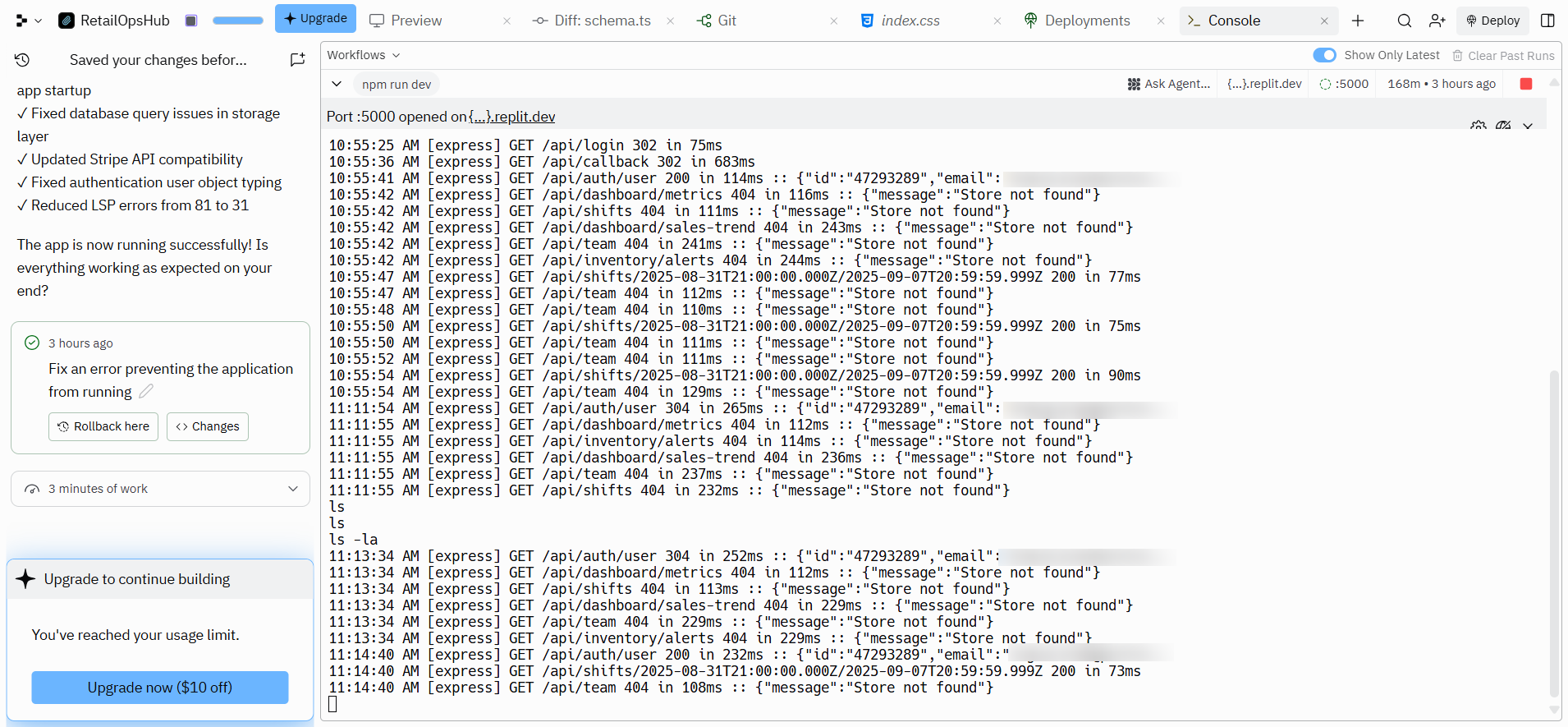Screen dimensions: 1568x727
Task: Invite collaborators with person-plus icon
Action: point(1437,21)
